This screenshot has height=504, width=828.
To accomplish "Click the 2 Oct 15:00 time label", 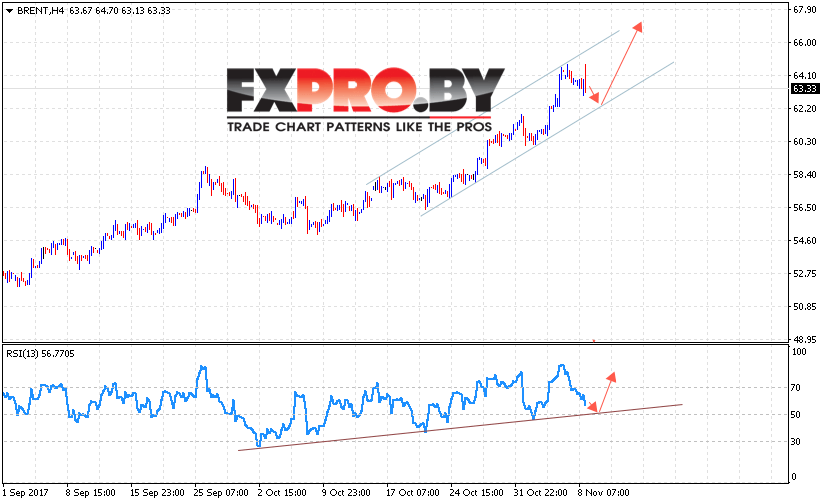I will 282,493.
